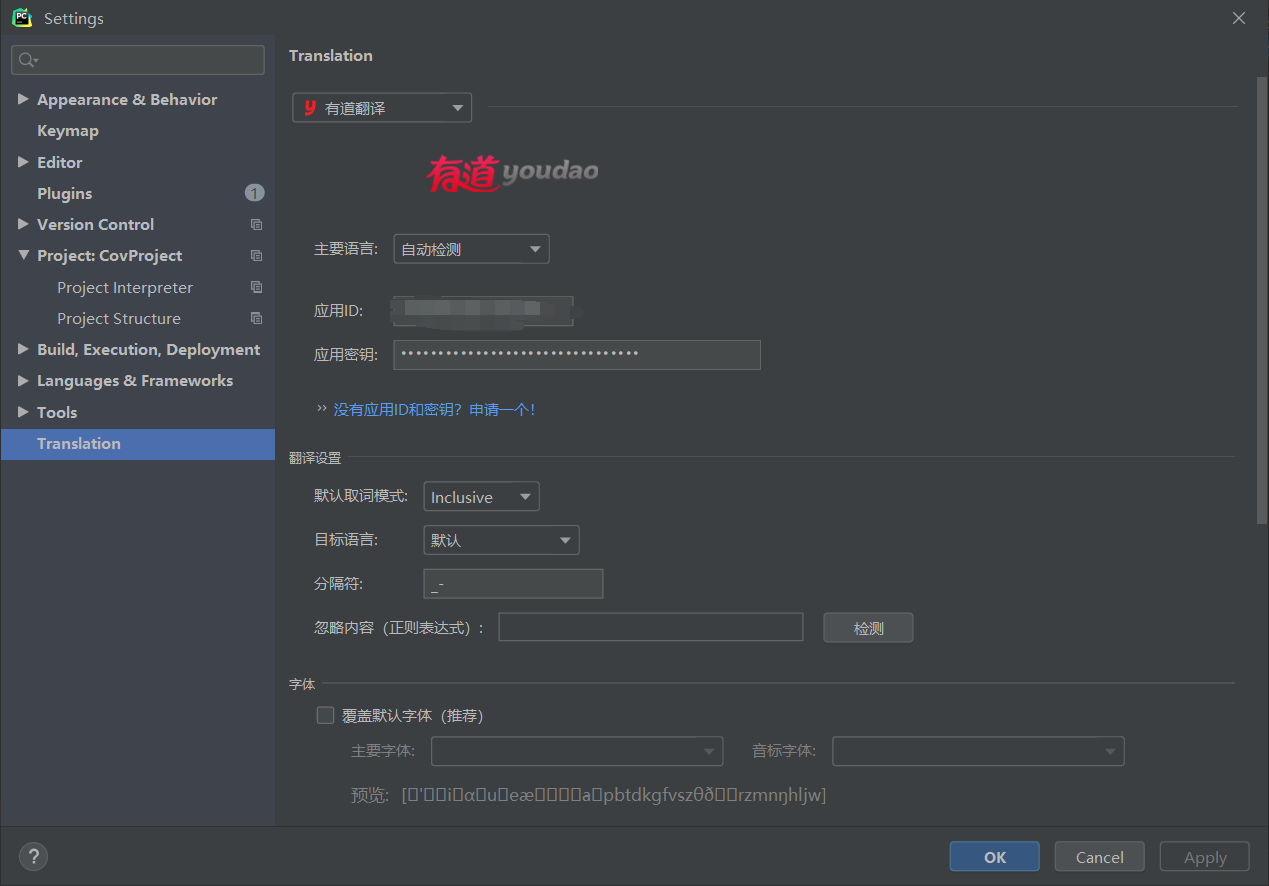Collapse the Project: CovProject tree section
Image resolution: width=1269 pixels, height=886 pixels.
click(24, 255)
